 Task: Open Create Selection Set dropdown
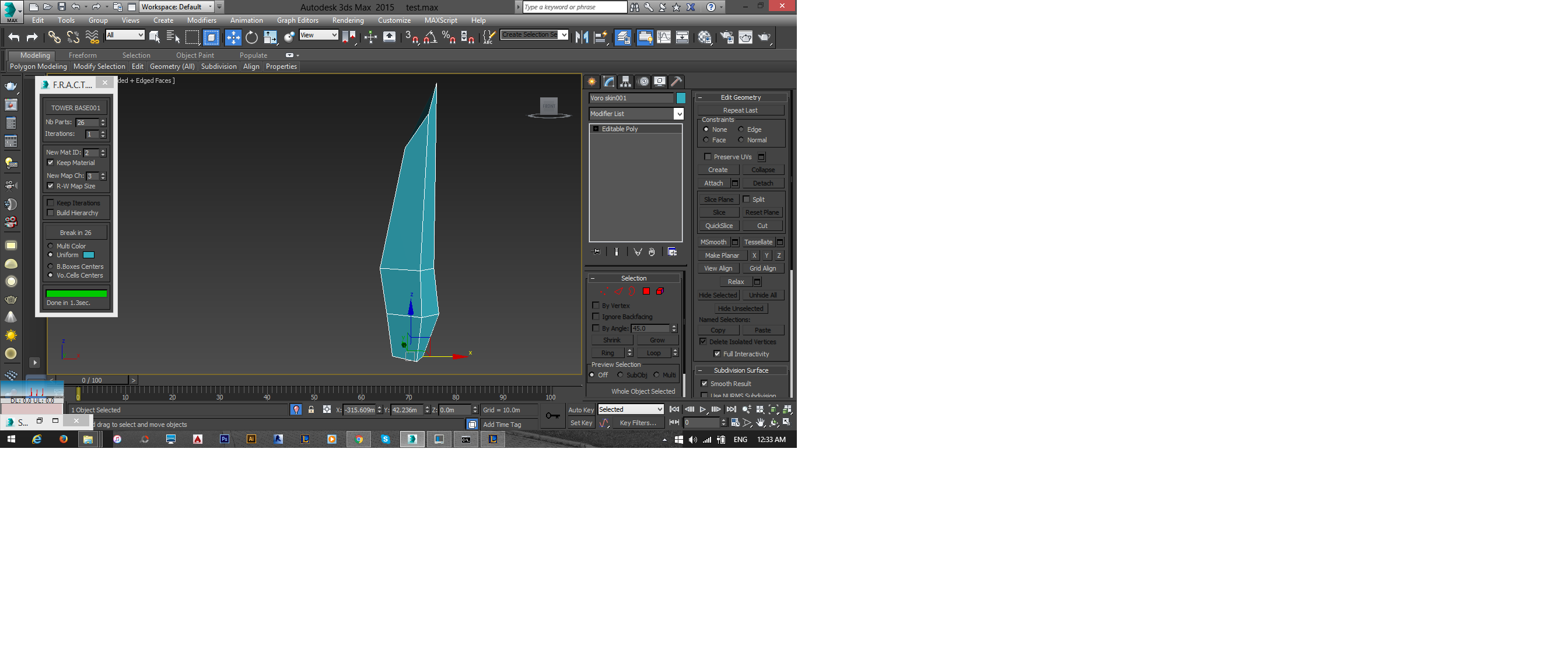pyautogui.click(x=534, y=35)
